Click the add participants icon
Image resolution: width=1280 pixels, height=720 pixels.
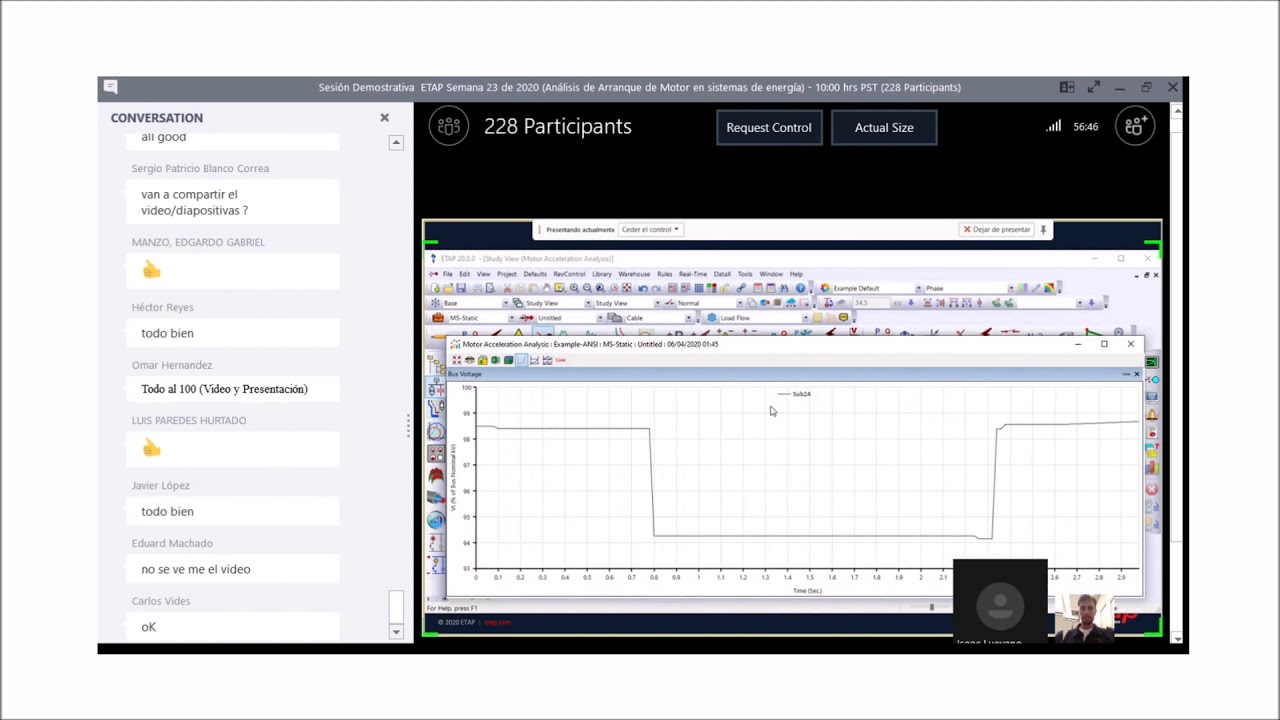point(1135,126)
